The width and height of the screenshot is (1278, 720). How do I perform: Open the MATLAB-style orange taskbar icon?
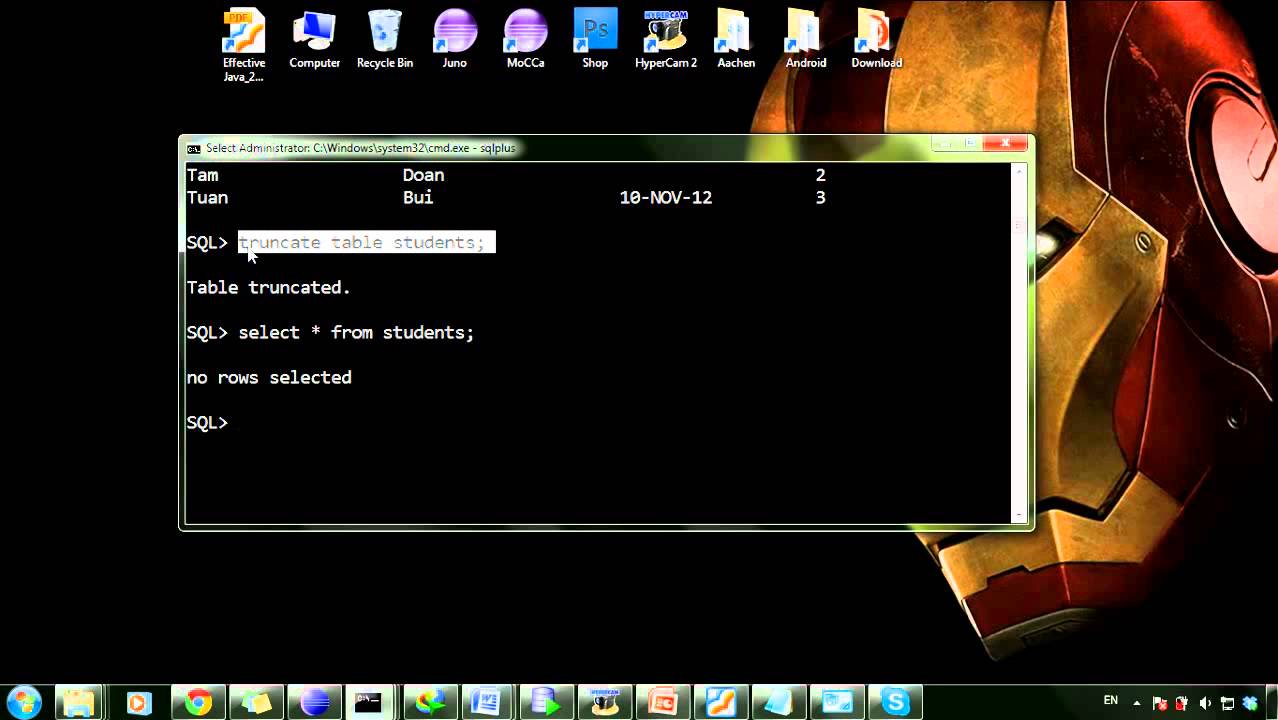pyautogui.click(x=720, y=702)
